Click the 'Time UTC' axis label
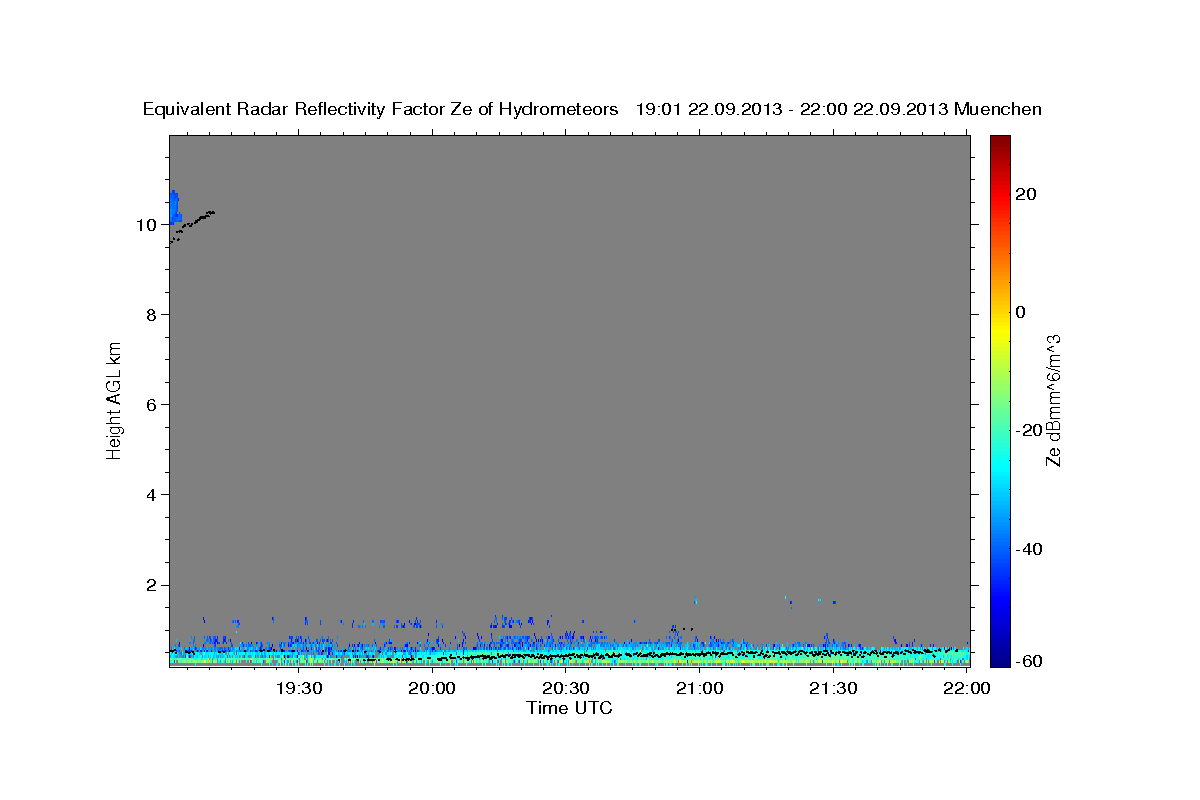The width and height of the screenshot is (1200, 800). click(x=569, y=708)
